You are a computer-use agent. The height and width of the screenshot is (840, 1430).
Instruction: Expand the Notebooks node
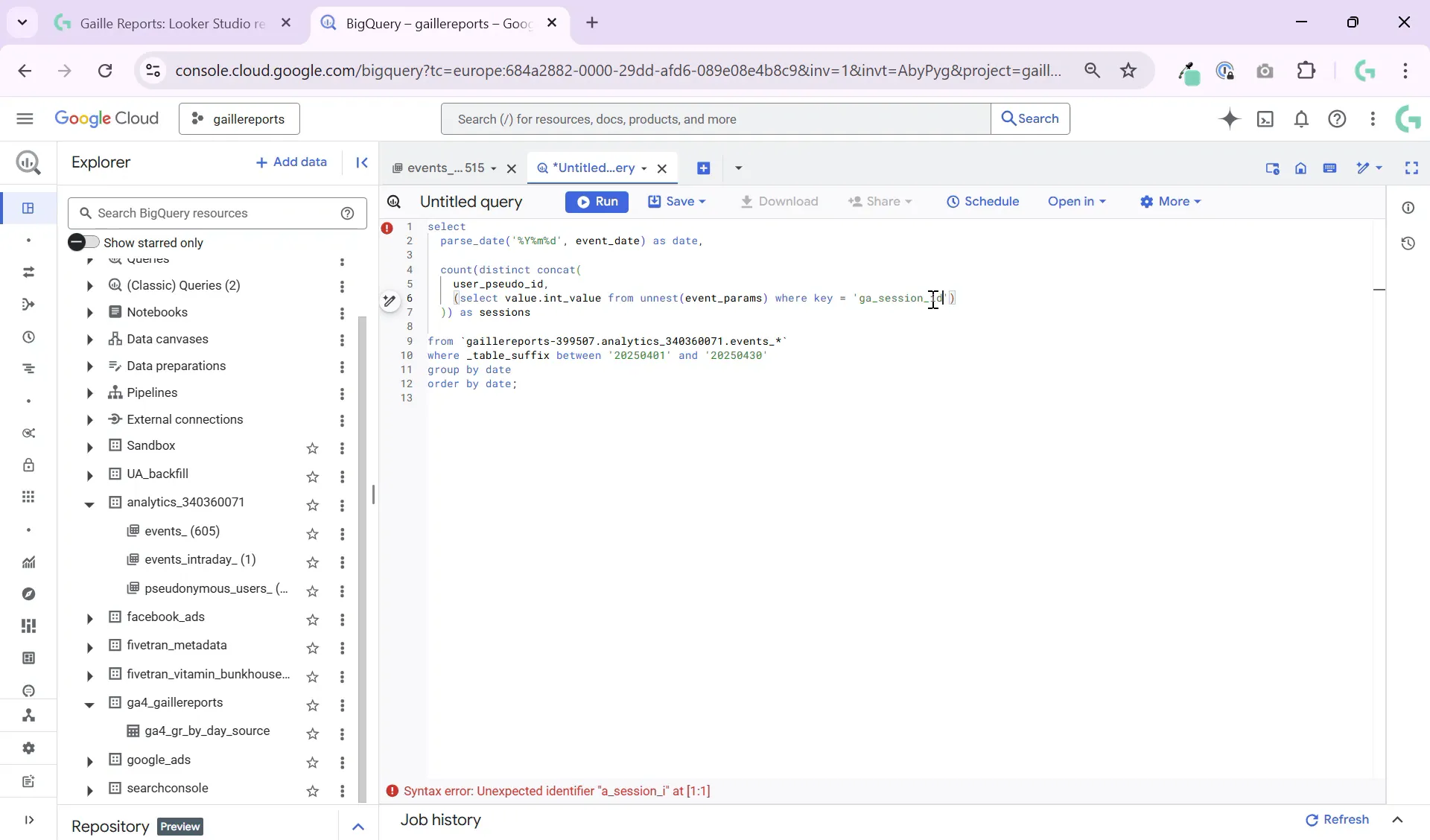pos(89,313)
